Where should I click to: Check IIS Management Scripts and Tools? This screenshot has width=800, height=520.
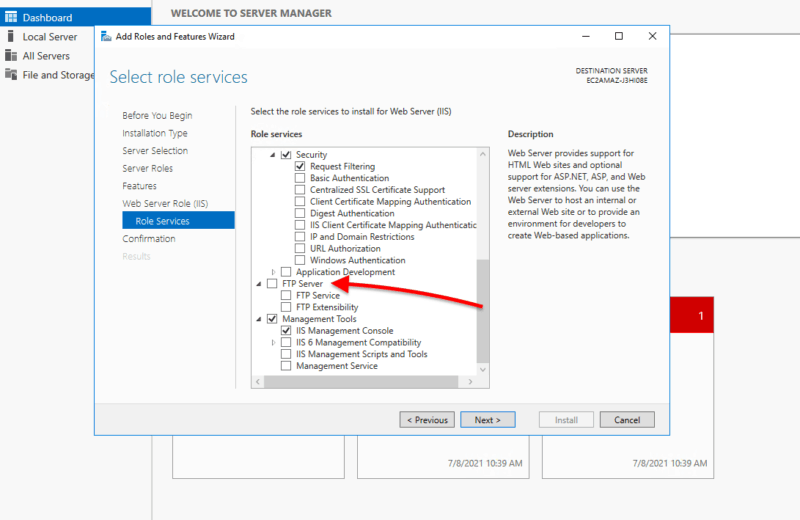[x=286, y=354]
